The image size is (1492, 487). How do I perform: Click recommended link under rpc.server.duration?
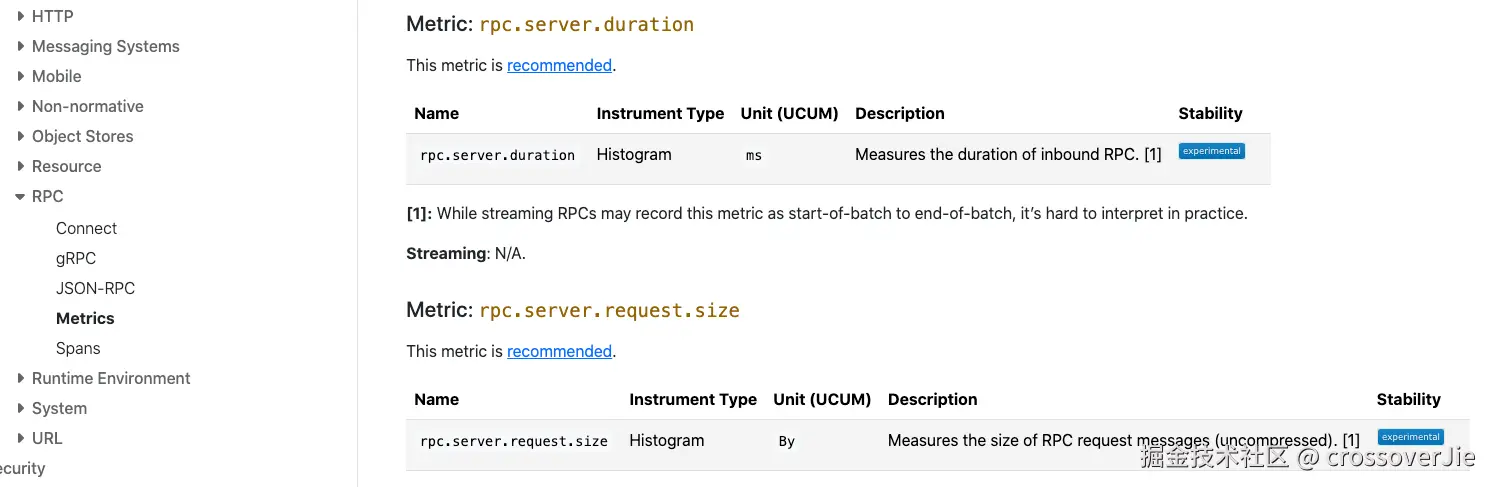[559, 65]
